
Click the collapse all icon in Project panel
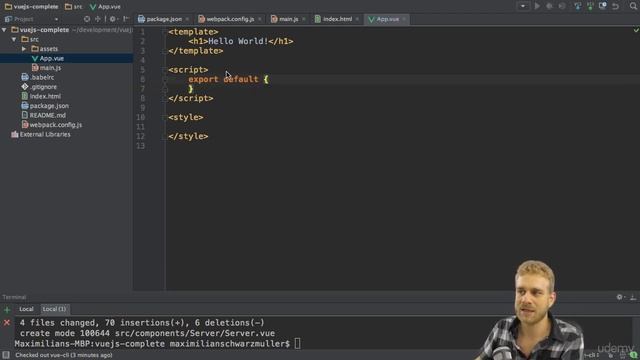coord(98,19)
